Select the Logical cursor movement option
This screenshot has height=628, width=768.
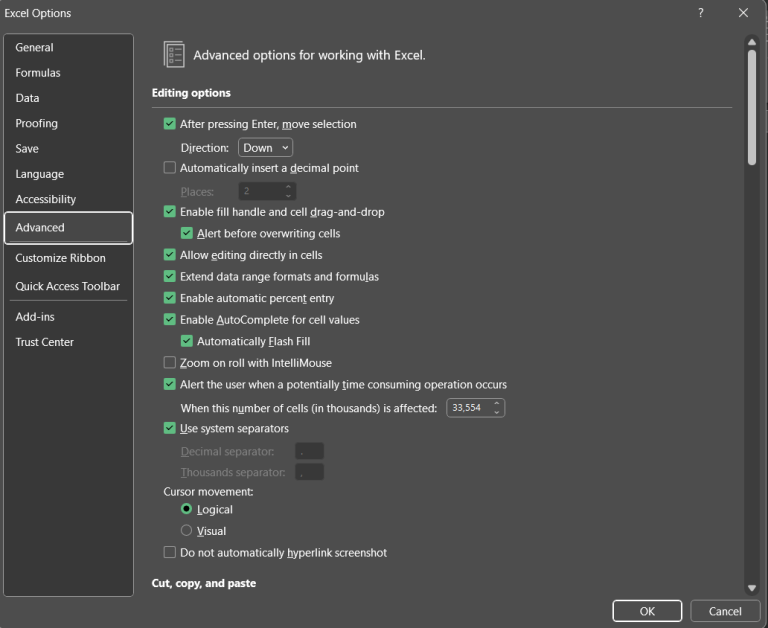pos(186,509)
